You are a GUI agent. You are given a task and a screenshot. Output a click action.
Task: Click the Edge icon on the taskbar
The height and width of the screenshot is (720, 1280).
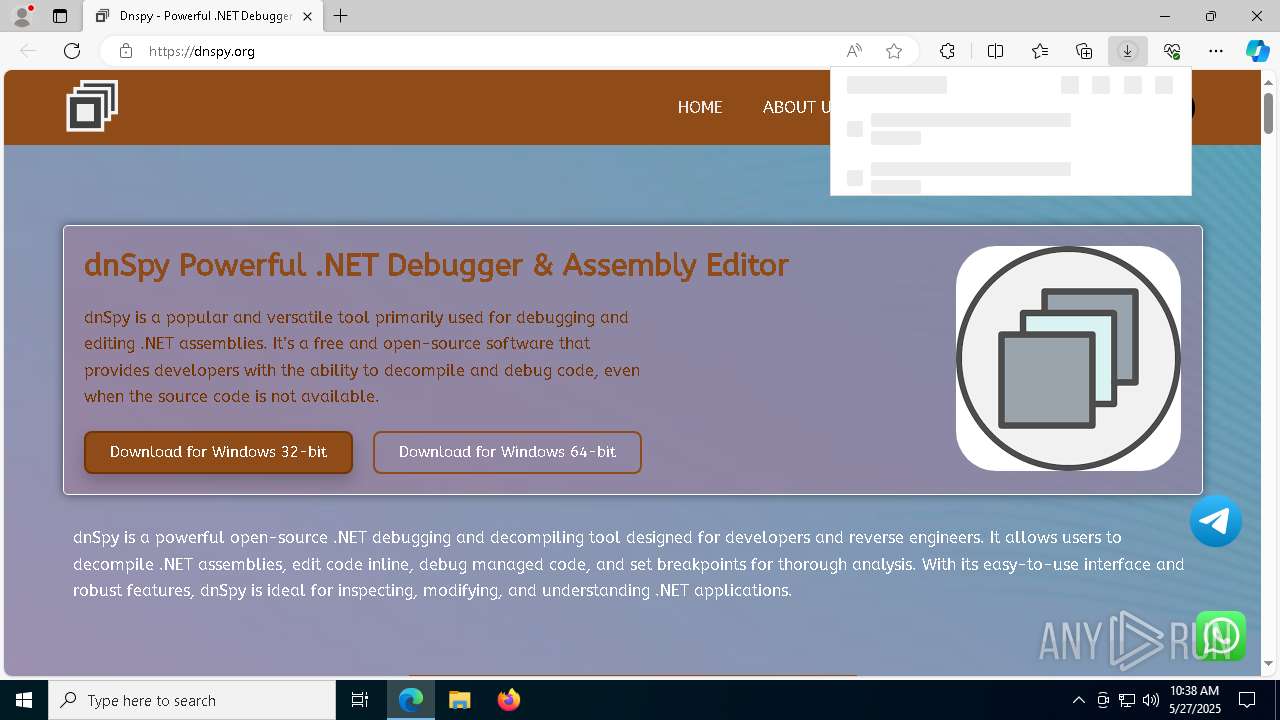click(x=411, y=700)
